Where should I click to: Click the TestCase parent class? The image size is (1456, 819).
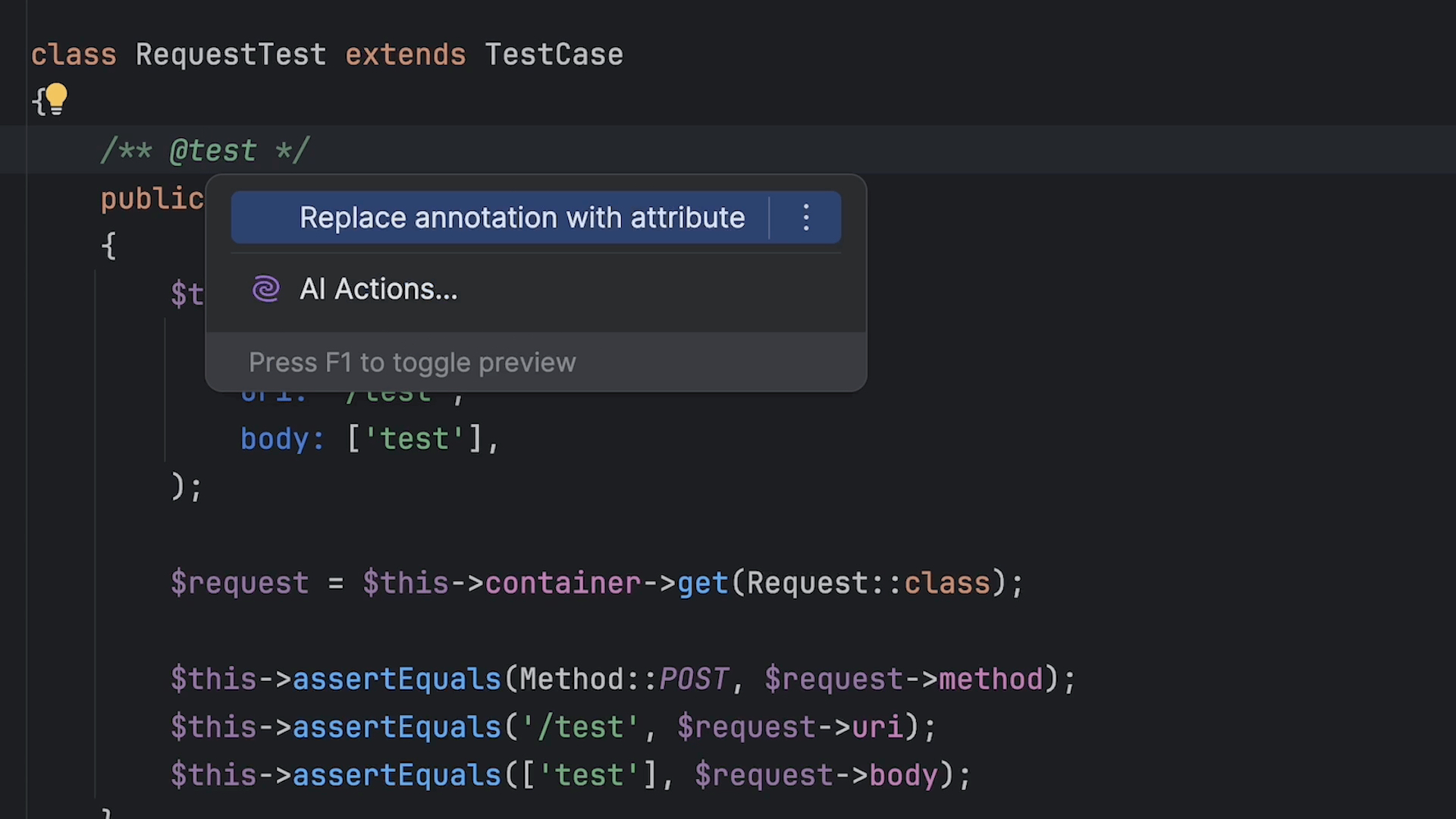554,55
